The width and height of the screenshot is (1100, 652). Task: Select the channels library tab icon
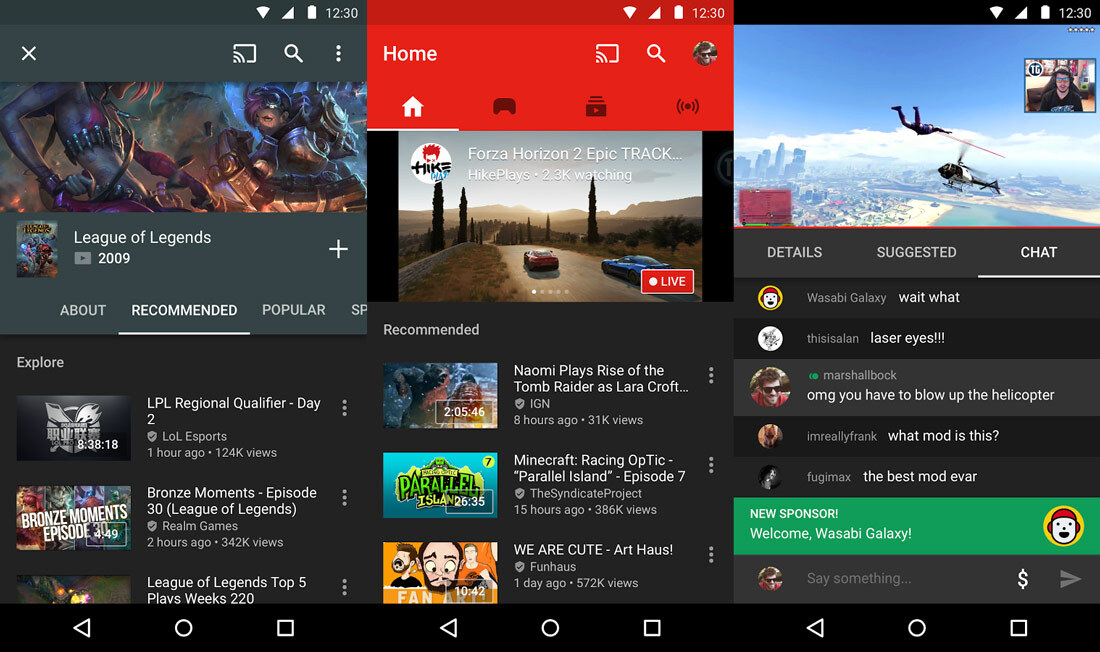click(x=596, y=107)
